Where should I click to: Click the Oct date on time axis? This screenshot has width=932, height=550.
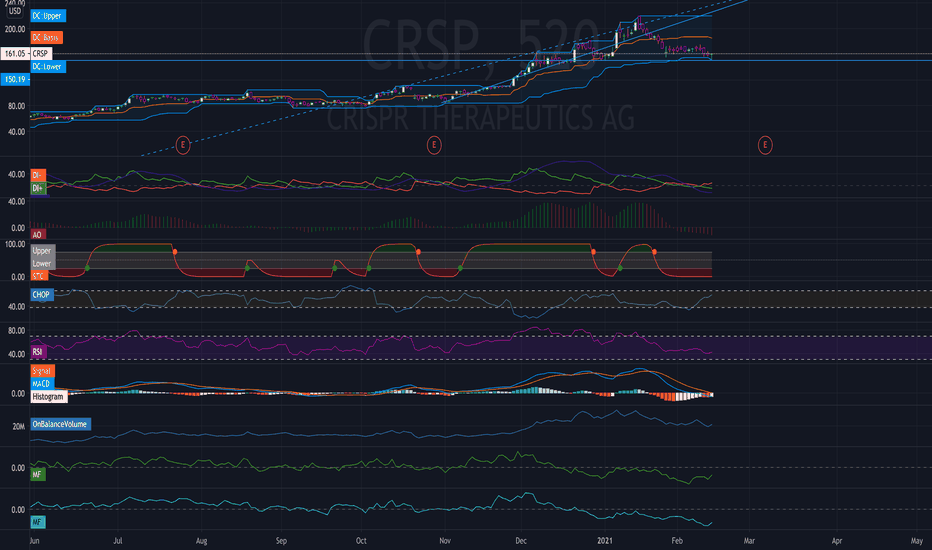point(361,540)
